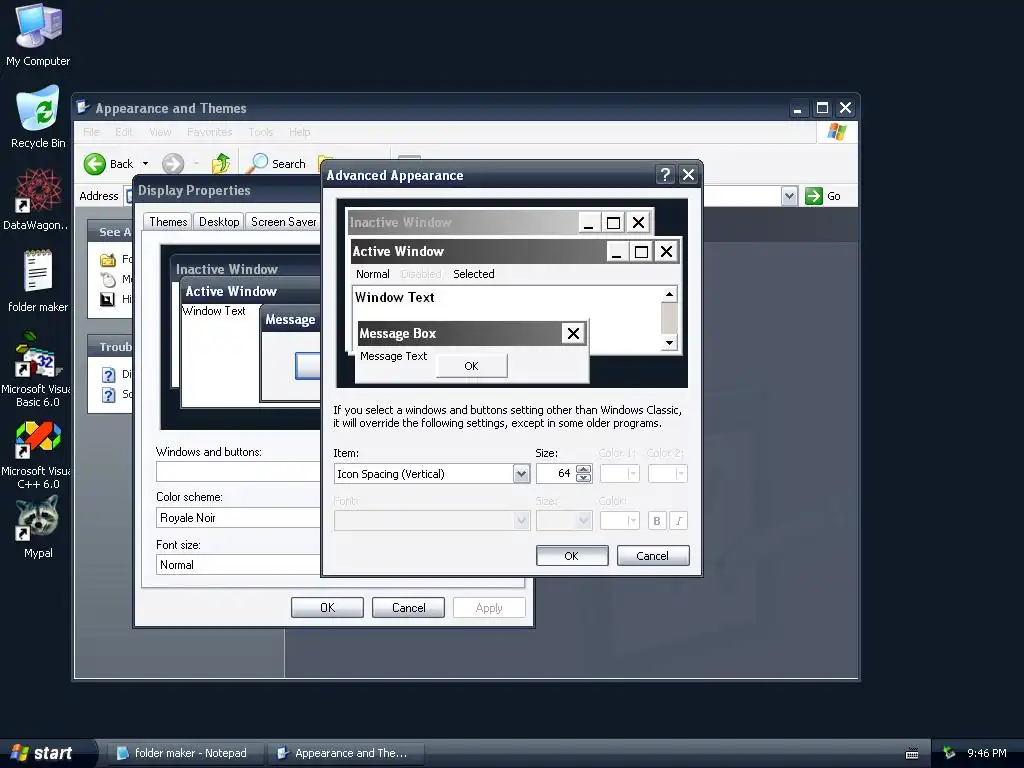This screenshot has height=768, width=1024.
Task: Click the first Troubleshooters help icon
Action: point(108,375)
